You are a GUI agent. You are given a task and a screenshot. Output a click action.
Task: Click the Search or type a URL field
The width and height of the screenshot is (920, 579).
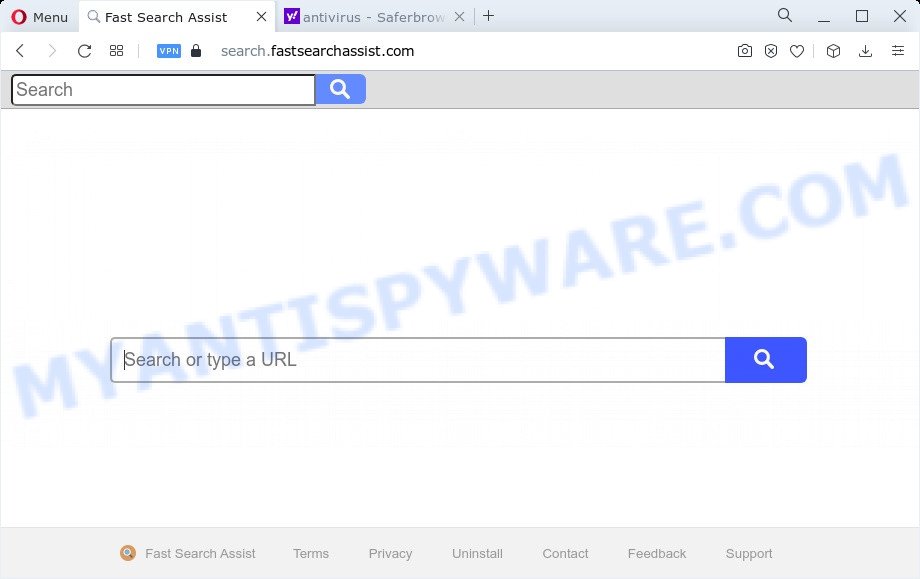coord(418,360)
